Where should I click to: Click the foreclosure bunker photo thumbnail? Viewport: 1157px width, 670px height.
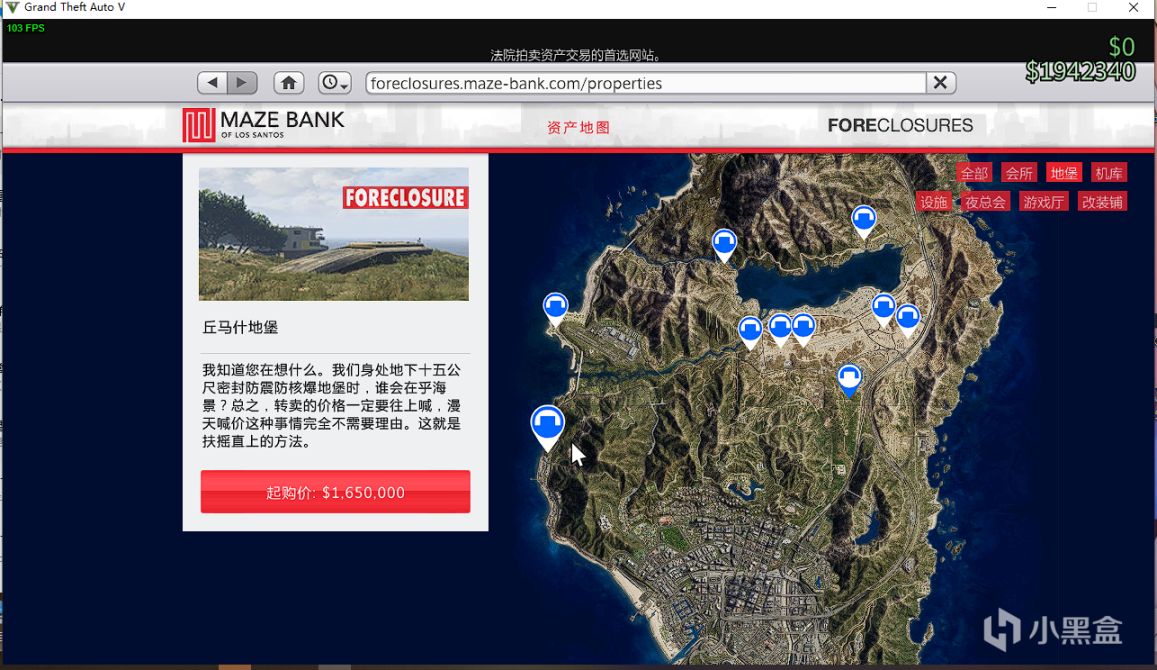[x=334, y=234]
